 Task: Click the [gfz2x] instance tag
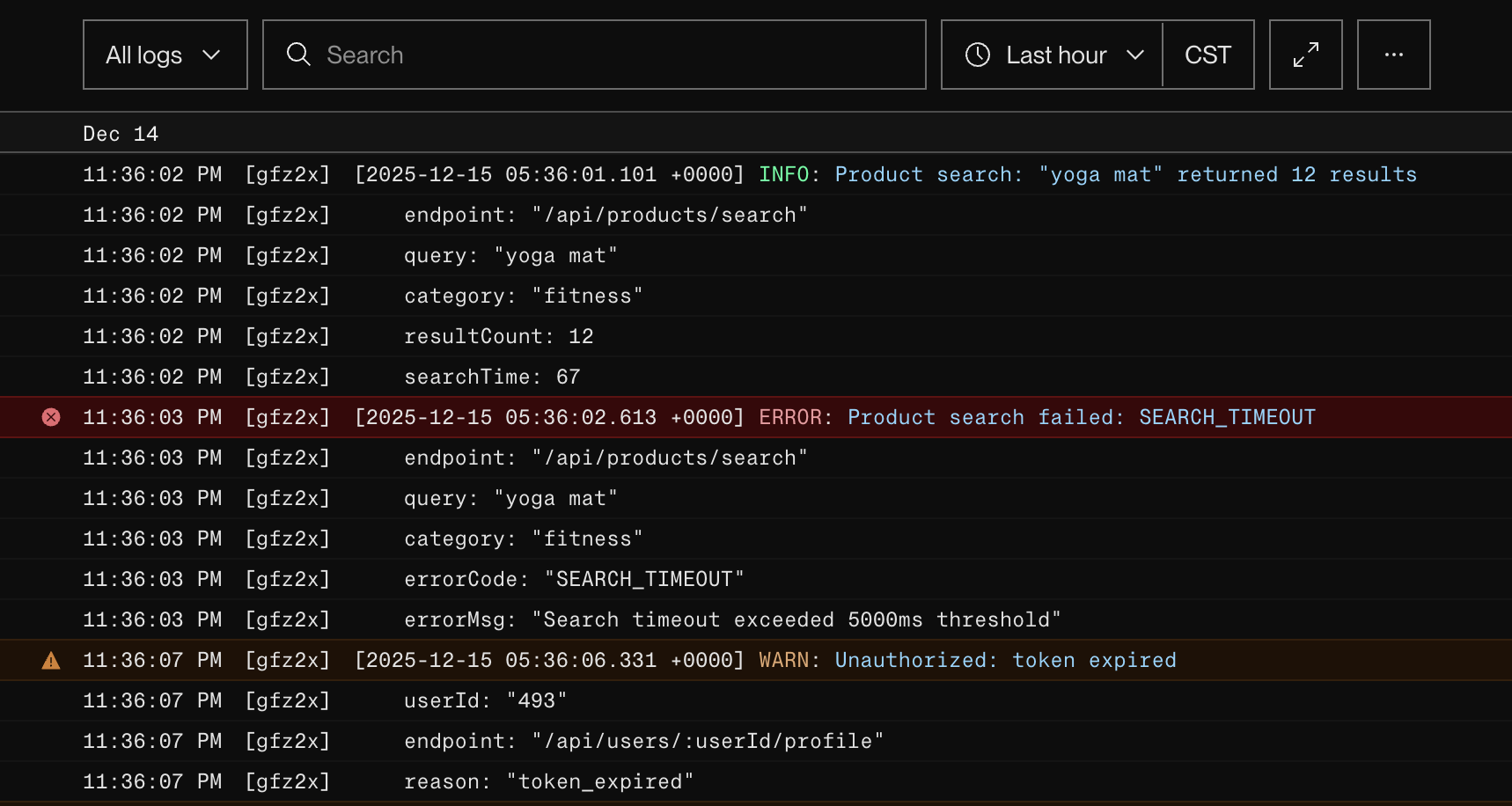[288, 173]
